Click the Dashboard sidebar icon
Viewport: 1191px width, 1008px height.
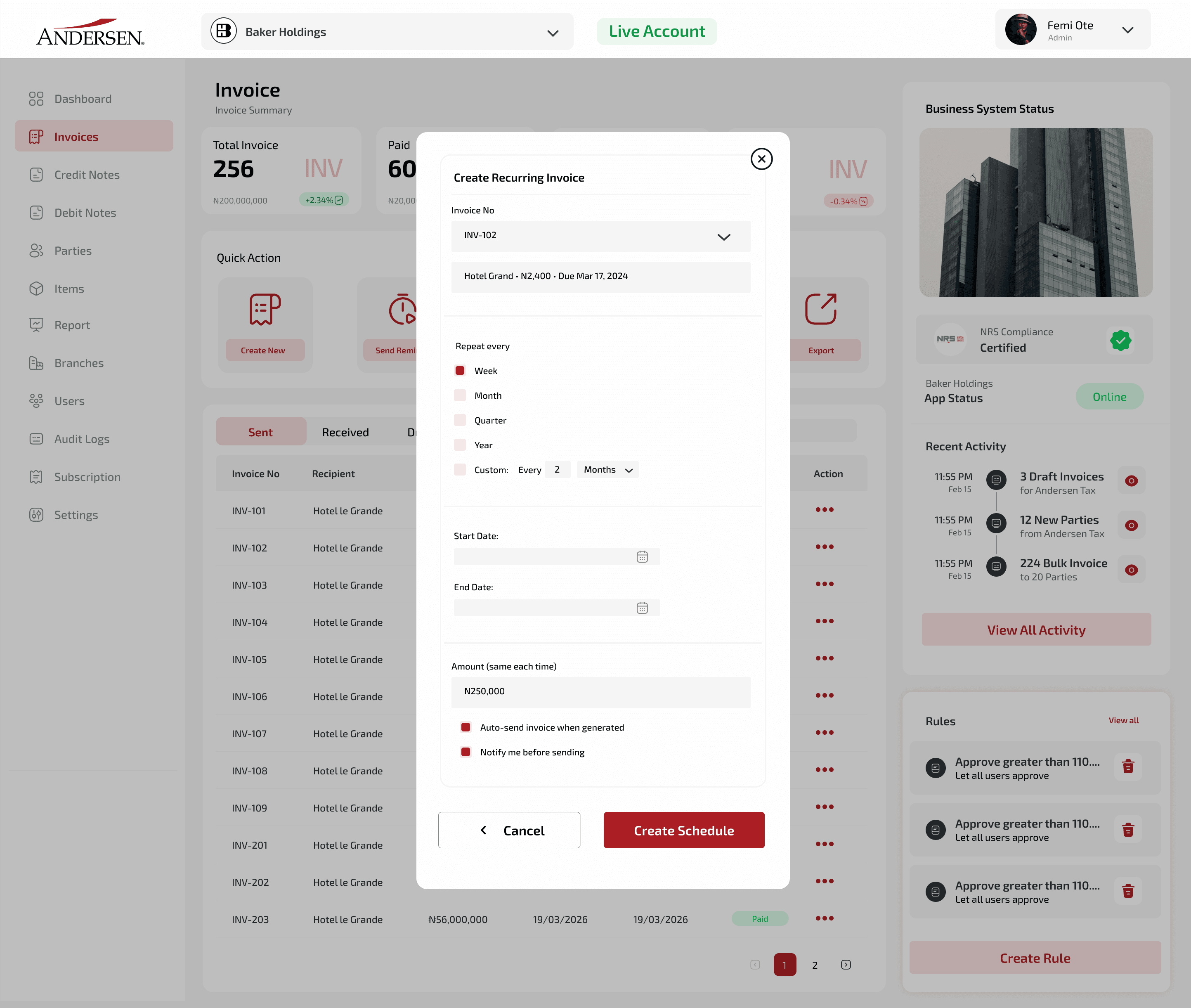36,99
